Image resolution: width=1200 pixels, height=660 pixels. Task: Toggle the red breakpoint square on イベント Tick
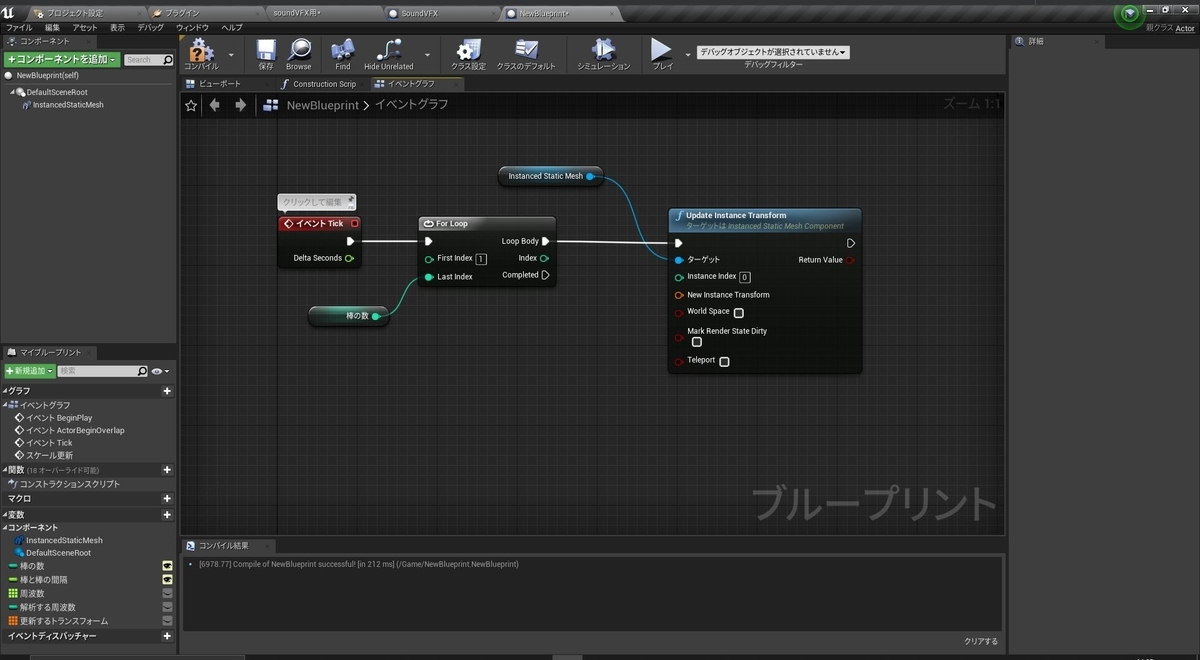354,224
